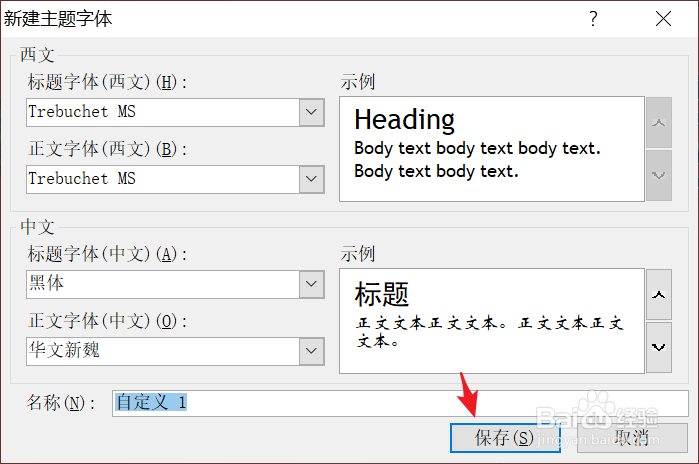
Task: Click the question mark help icon in title bar
Action: tap(593, 19)
